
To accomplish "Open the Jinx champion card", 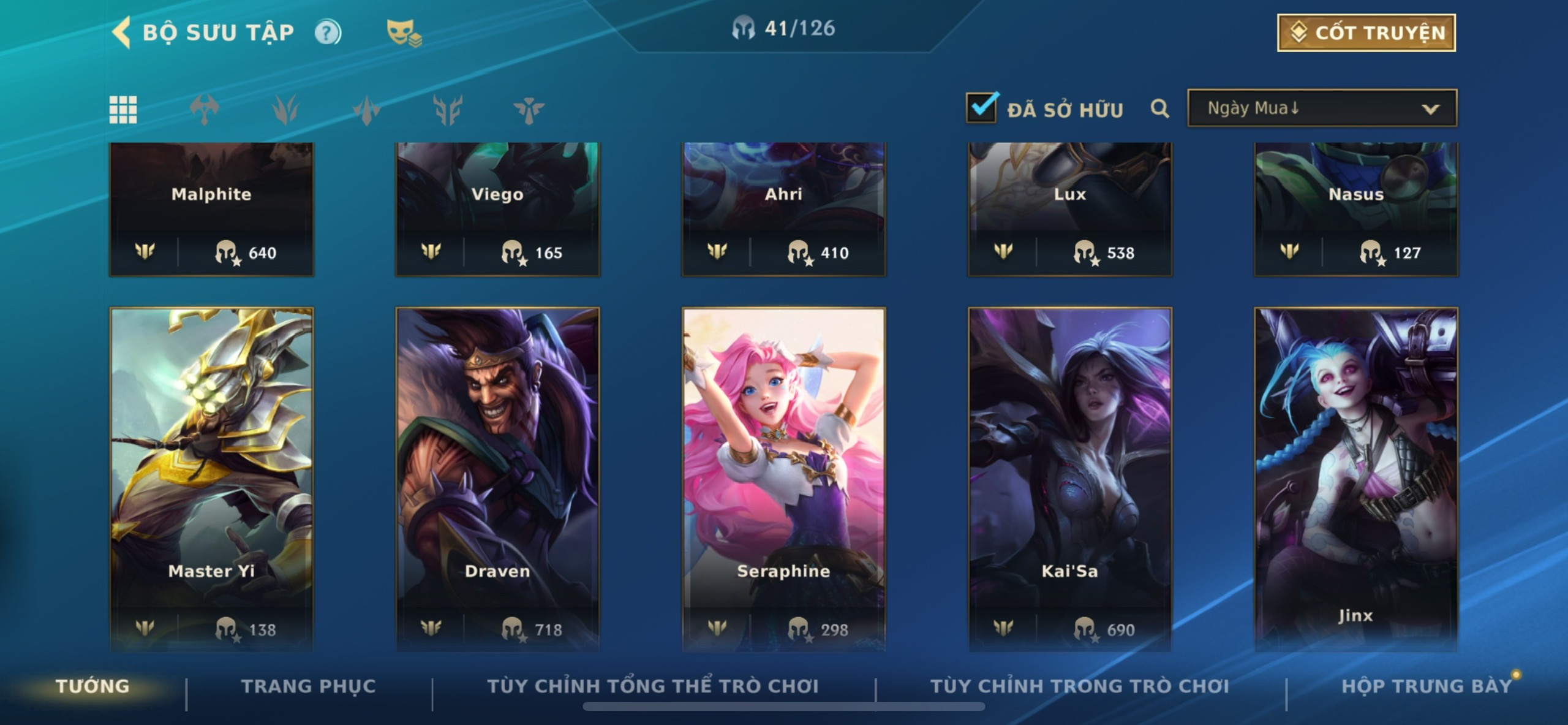I will click(1356, 478).
